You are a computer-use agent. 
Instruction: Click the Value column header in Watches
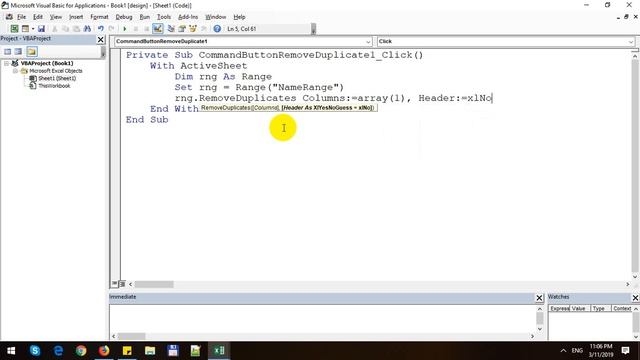click(580, 308)
